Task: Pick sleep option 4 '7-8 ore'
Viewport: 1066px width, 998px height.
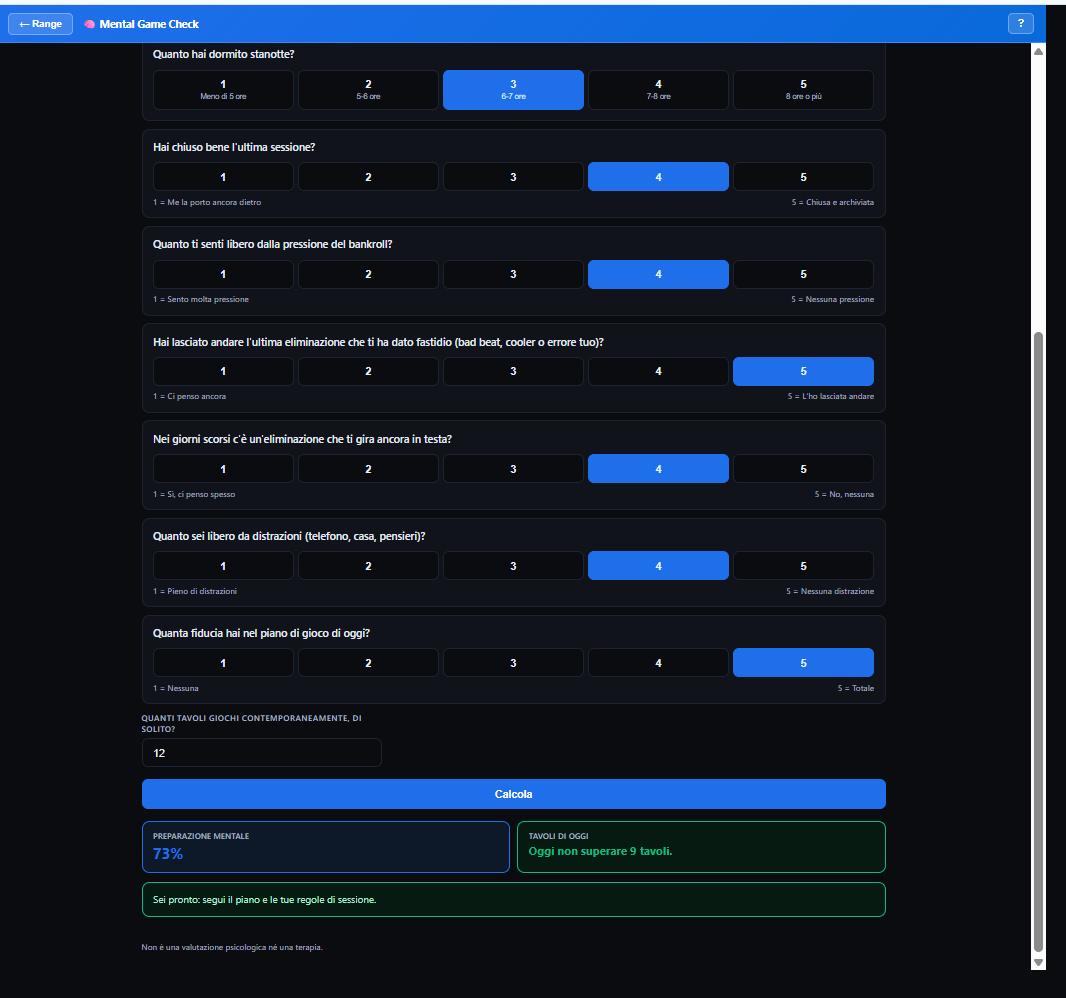Action: [658, 90]
